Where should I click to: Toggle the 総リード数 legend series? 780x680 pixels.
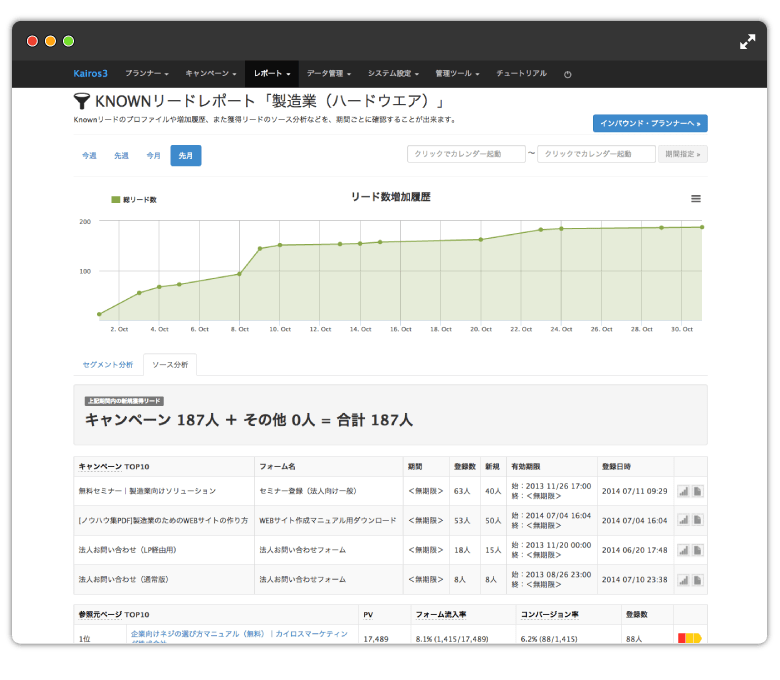[134, 199]
